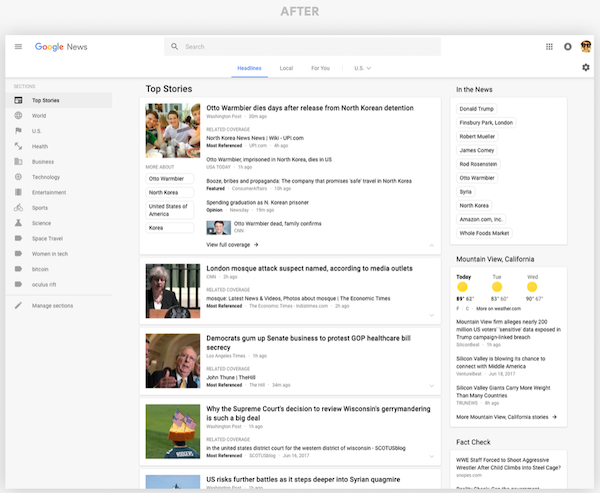Click the Science flask icon

coord(18,223)
